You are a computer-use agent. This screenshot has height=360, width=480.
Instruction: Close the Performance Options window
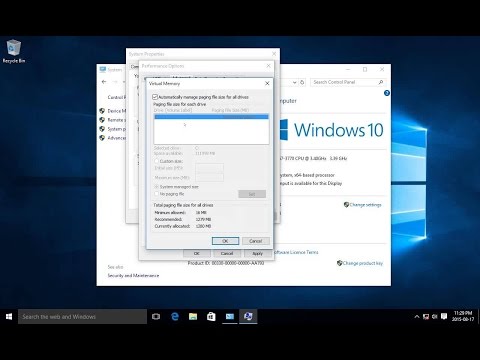[x=268, y=66]
